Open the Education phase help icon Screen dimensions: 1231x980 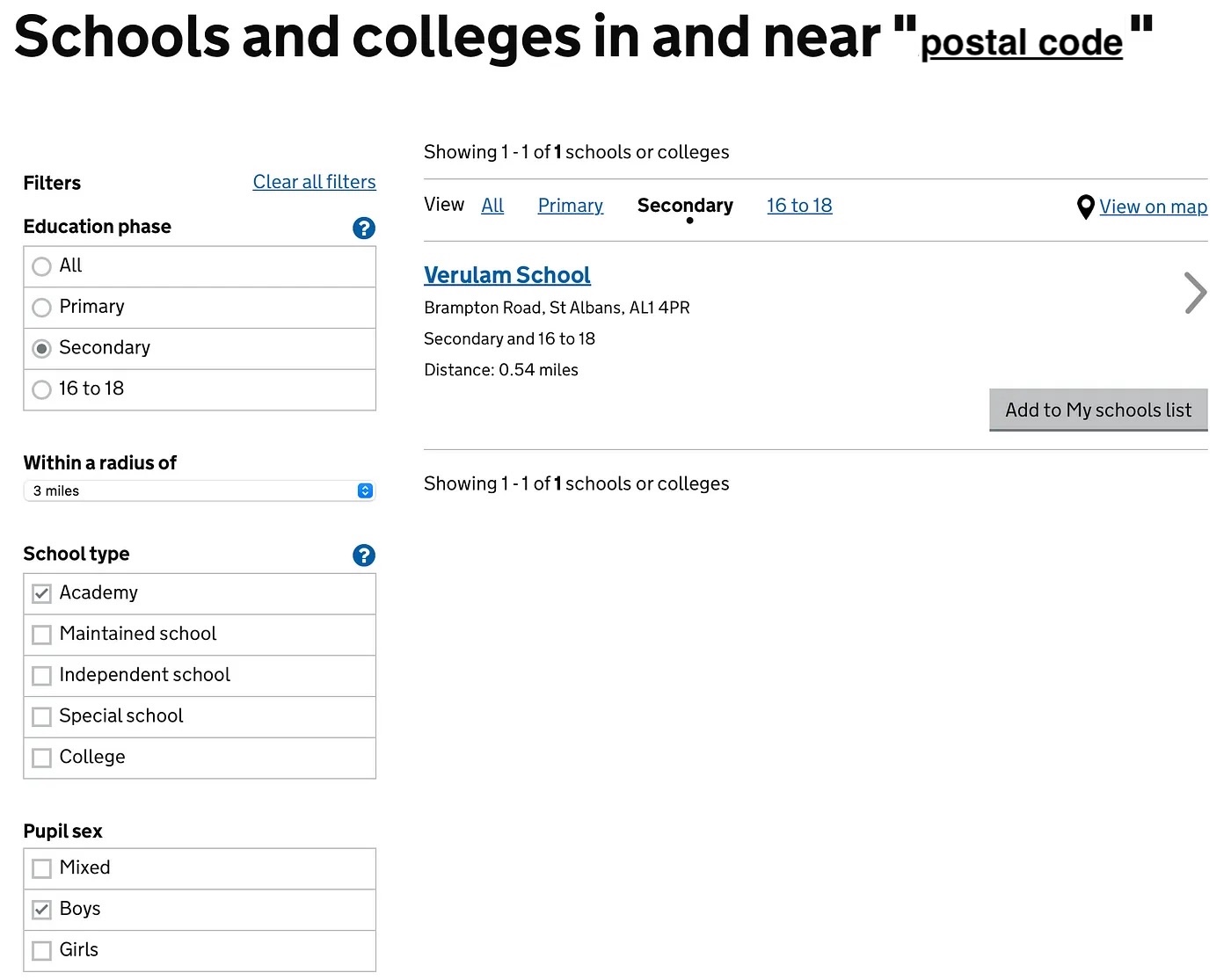pyautogui.click(x=363, y=229)
